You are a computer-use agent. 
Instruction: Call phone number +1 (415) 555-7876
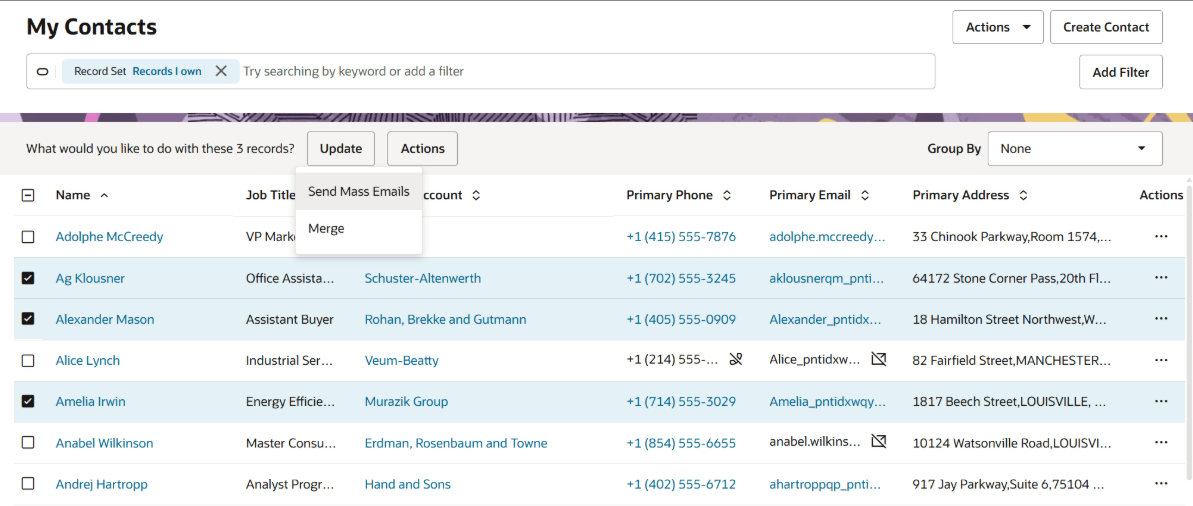[681, 237]
